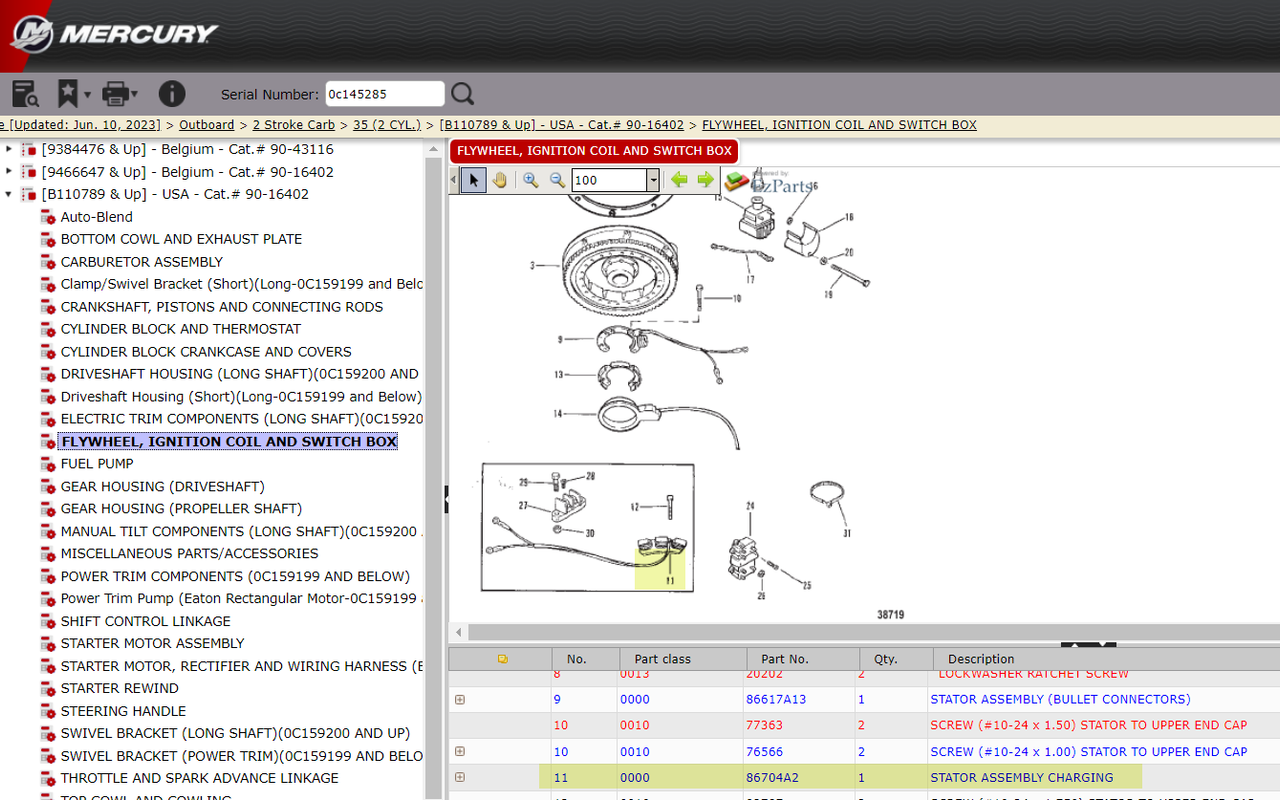Click the Mercury logo
1280x800 pixels.
[x=114, y=34]
